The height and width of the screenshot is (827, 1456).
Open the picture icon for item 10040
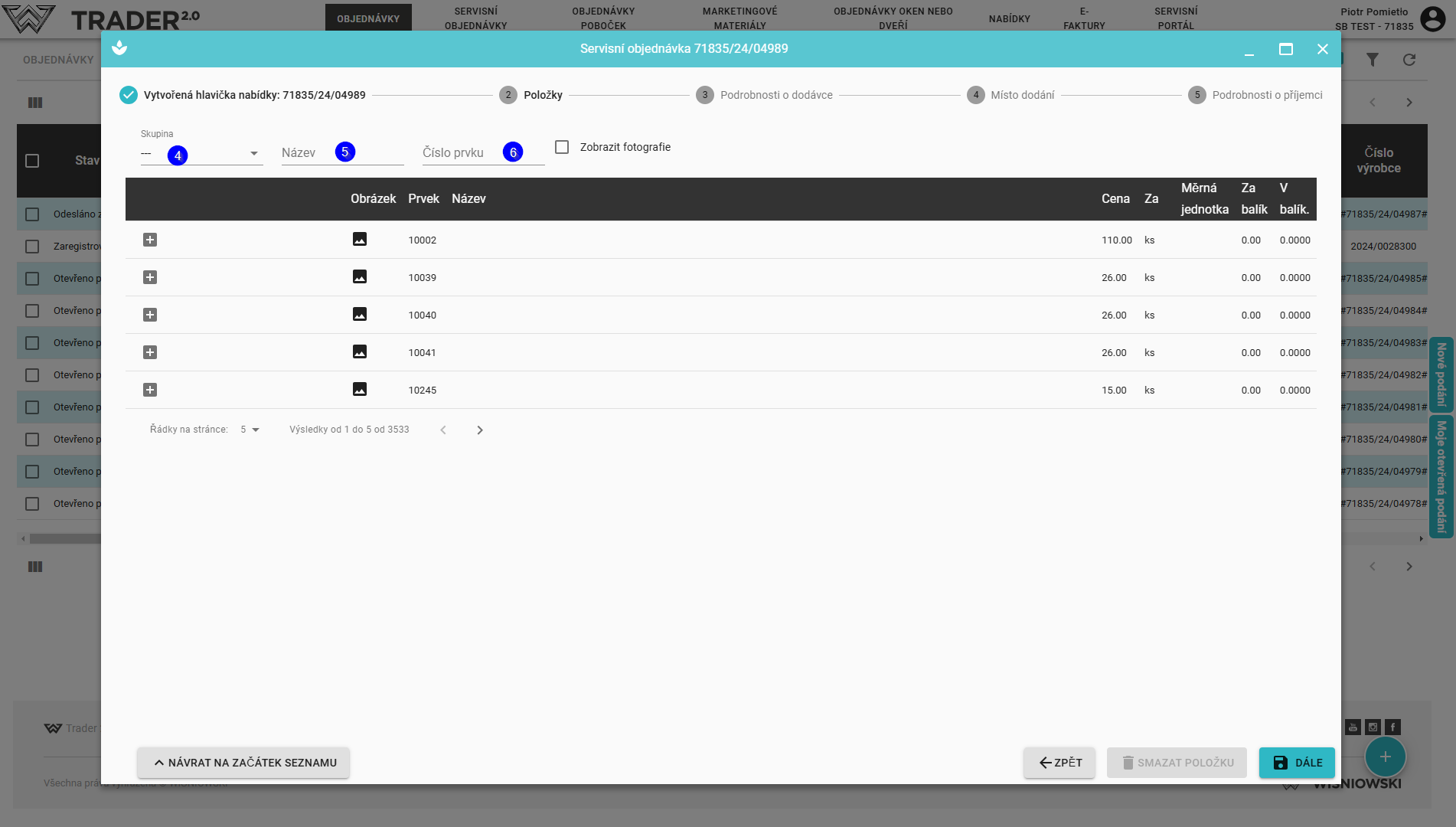pyautogui.click(x=359, y=315)
